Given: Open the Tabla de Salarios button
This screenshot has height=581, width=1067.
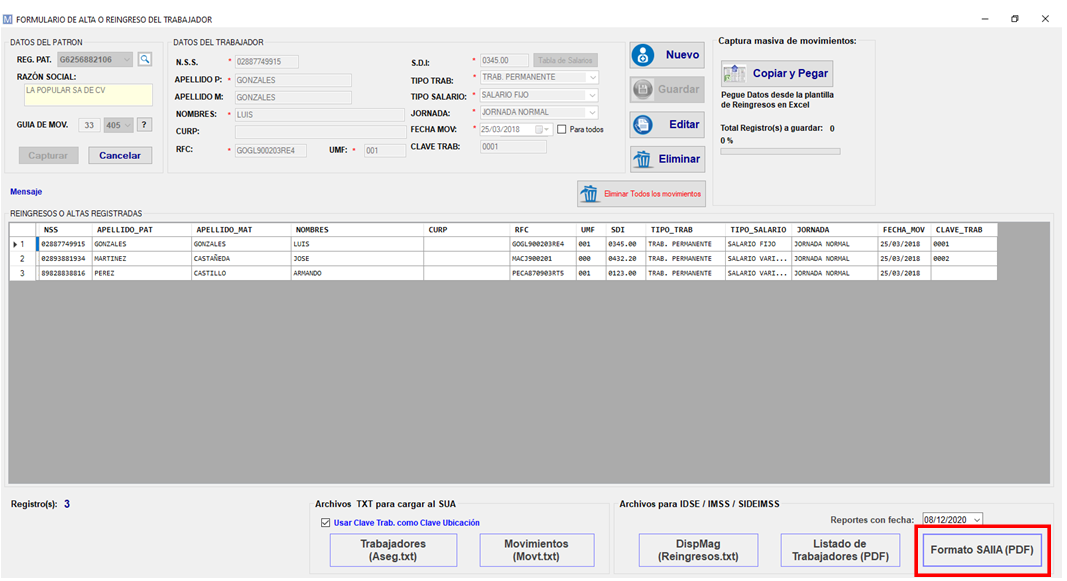Looking at the screenshot, I should [565, 61].
